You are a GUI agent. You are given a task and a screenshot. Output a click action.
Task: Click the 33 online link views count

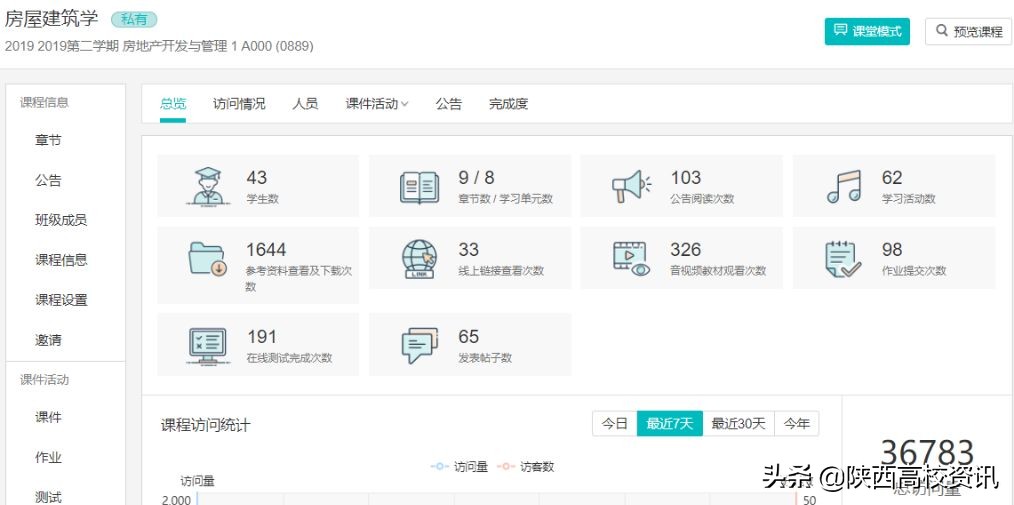pos(468,250)
